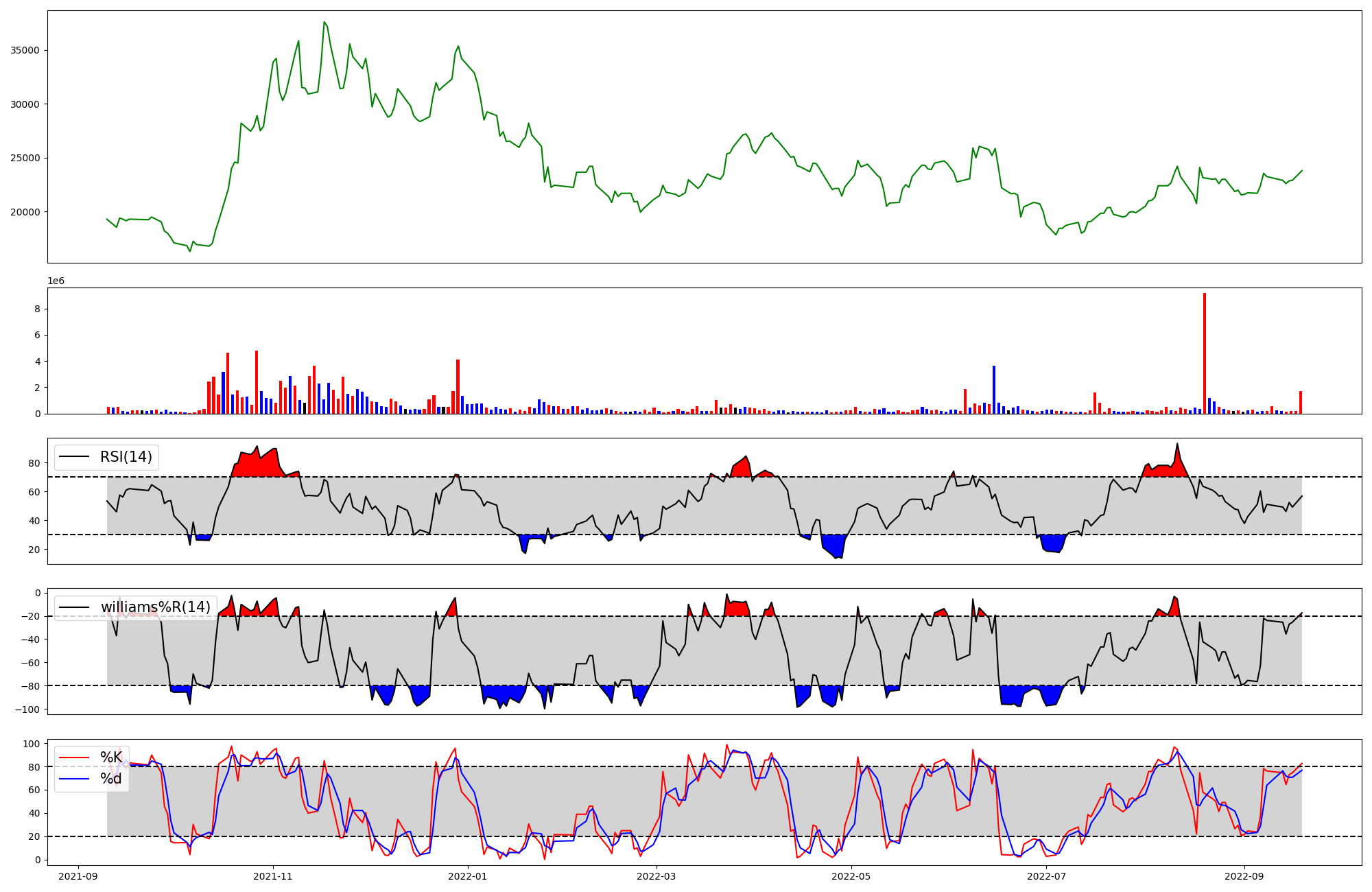Click the 20000 price axis label
1372x892 pixels.
(25, 212)
